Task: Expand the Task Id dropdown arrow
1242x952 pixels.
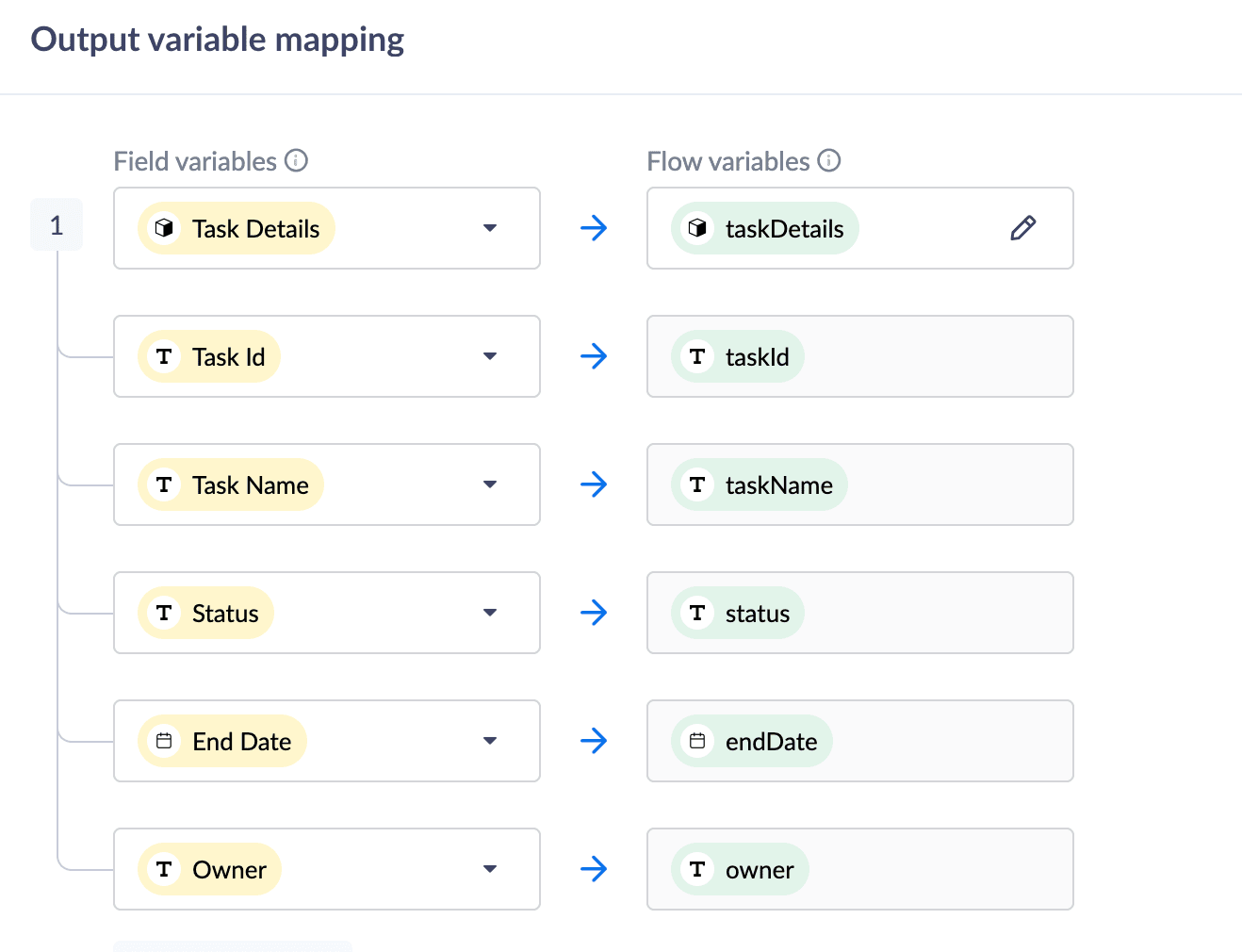Action: click(x=490, y=356)
